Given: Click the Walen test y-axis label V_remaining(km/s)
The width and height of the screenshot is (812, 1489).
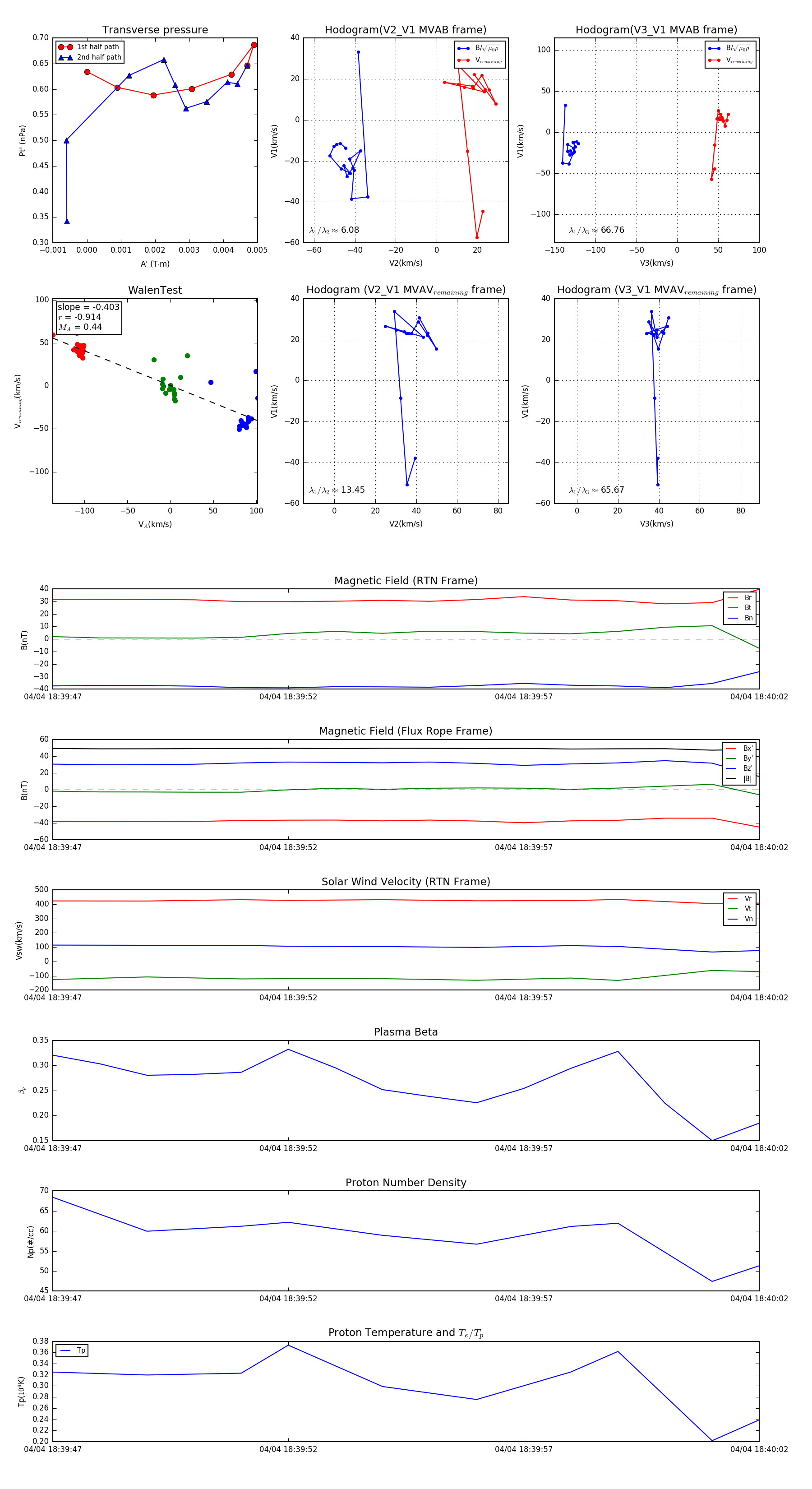Looking at the screenshot, I should [x=18, y=401].
